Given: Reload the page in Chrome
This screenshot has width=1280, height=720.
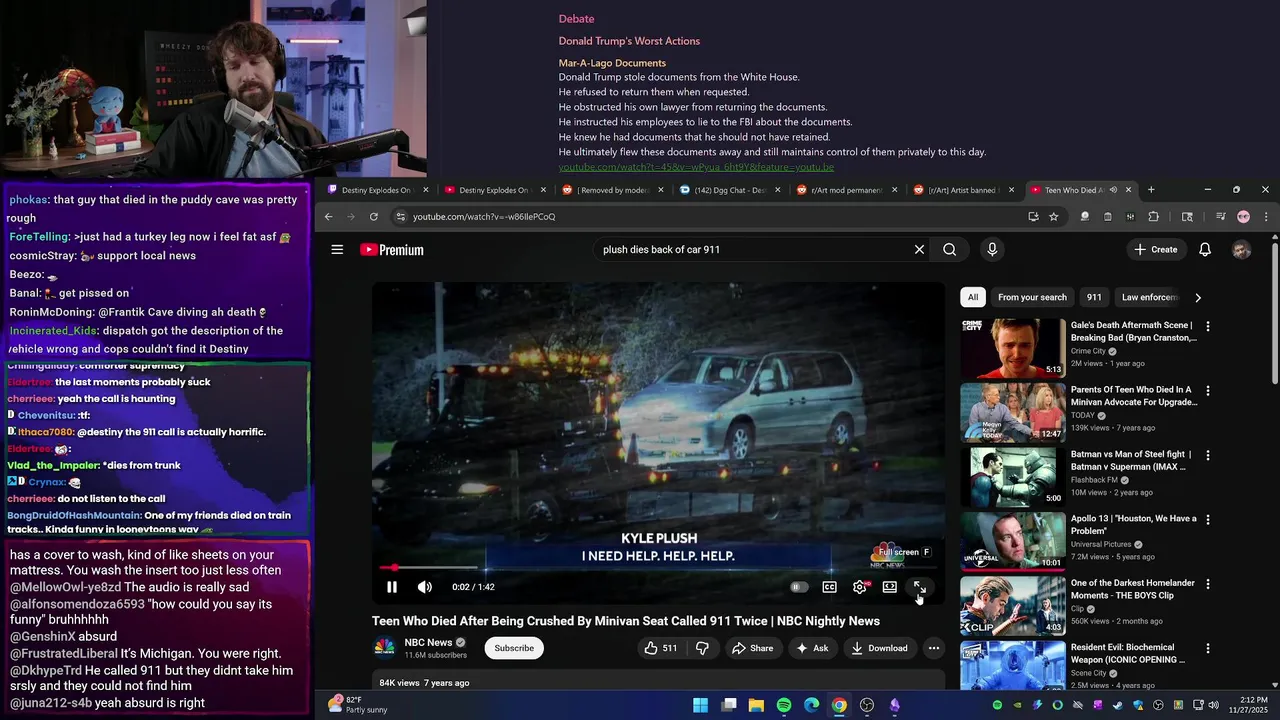Looking at the screenshot, I should [x=373, y=217].
